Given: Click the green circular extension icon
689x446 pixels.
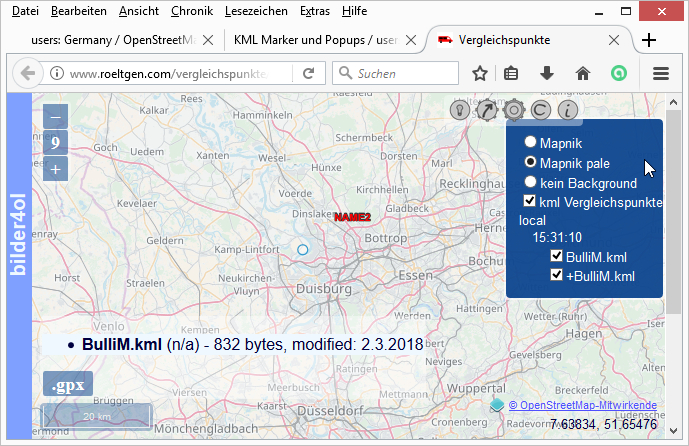Looking at the screenshot, I should click(619, 73).
